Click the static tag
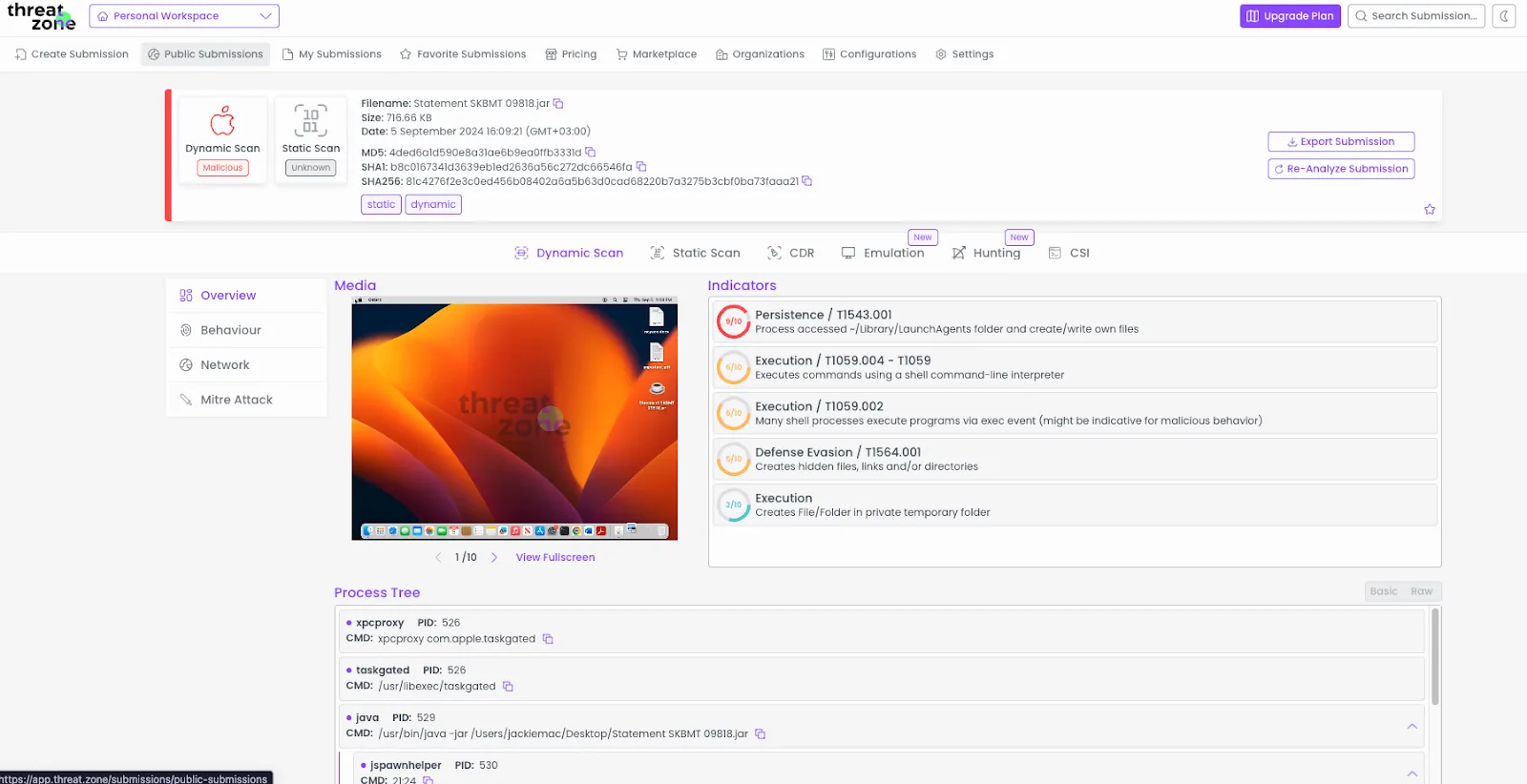 click(x=381, y=204)
